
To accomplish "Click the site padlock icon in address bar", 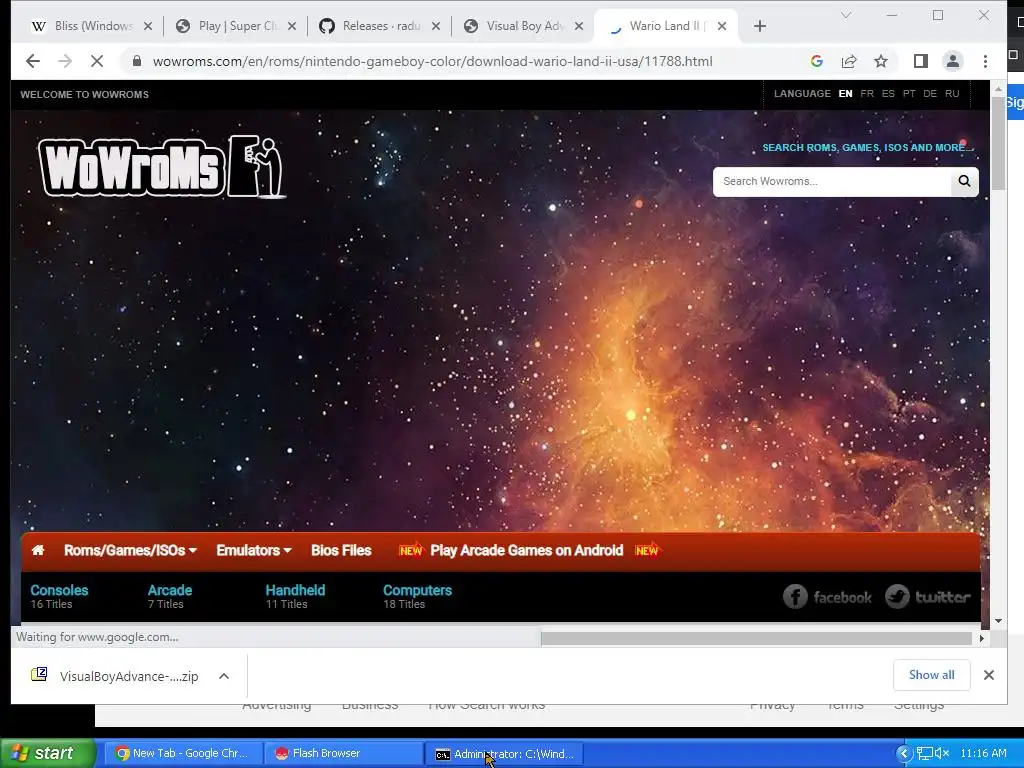I will [136, 61].
